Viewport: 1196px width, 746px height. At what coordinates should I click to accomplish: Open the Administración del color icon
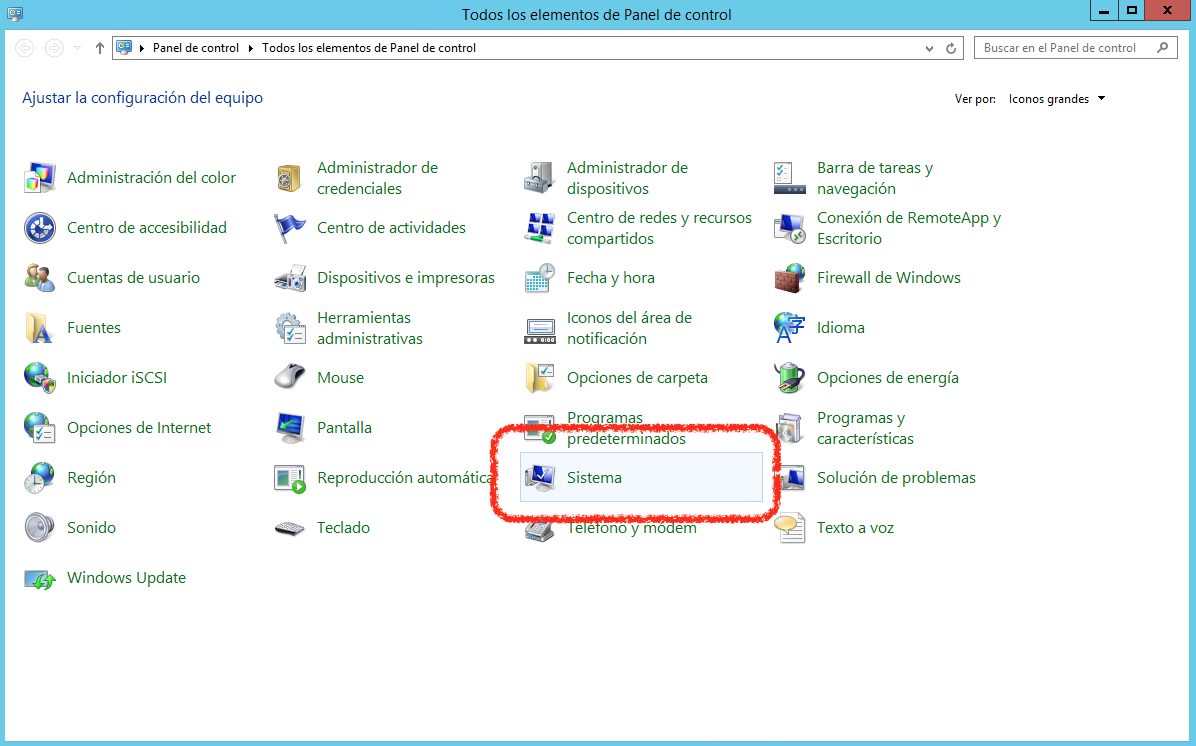(40, 178)
